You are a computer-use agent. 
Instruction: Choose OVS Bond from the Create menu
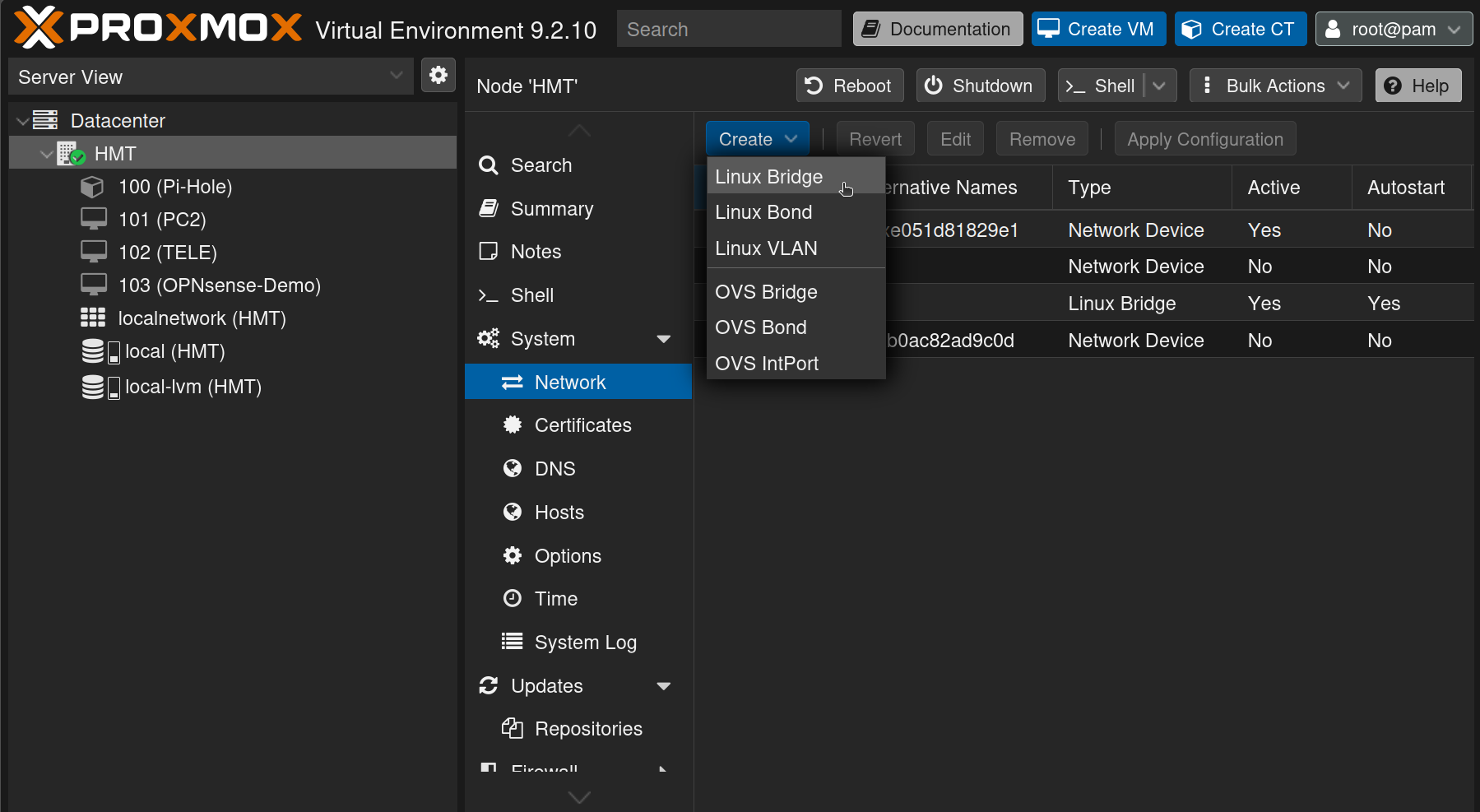796,327
